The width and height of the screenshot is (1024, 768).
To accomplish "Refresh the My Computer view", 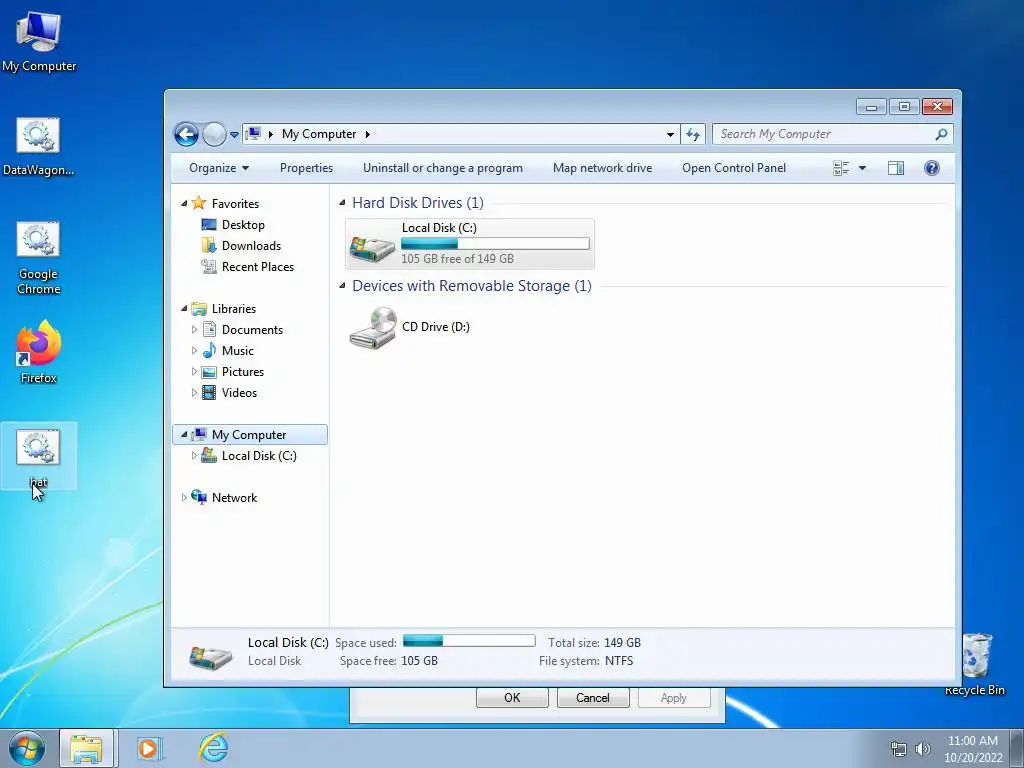I will [693, 135].
